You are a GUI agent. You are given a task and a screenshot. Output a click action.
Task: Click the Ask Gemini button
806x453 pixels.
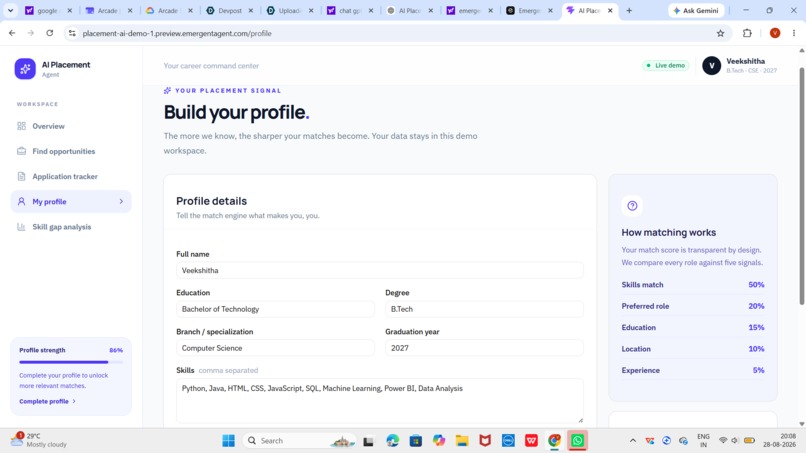pos(697,10)
